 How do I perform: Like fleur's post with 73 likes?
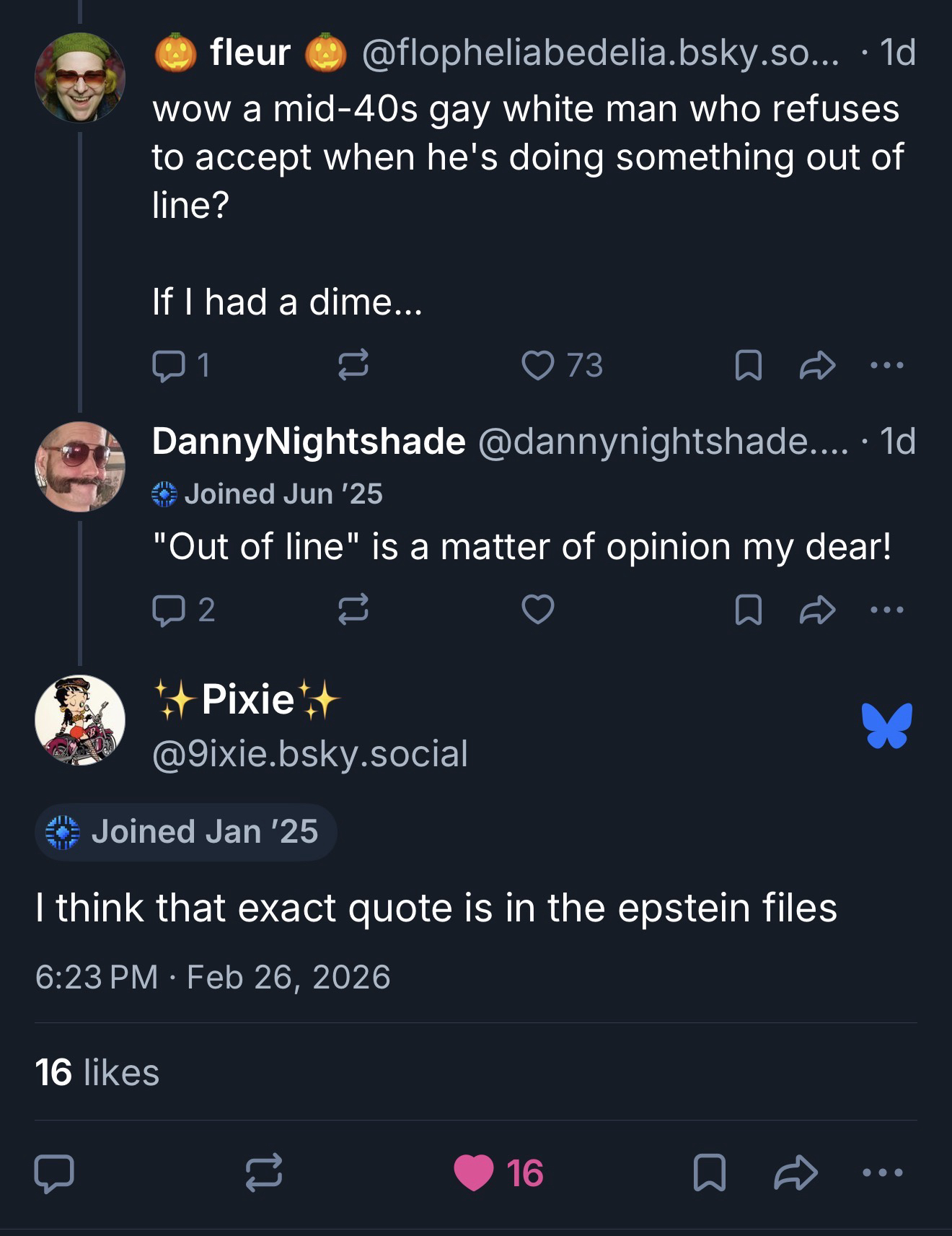(x=538, y=365)
